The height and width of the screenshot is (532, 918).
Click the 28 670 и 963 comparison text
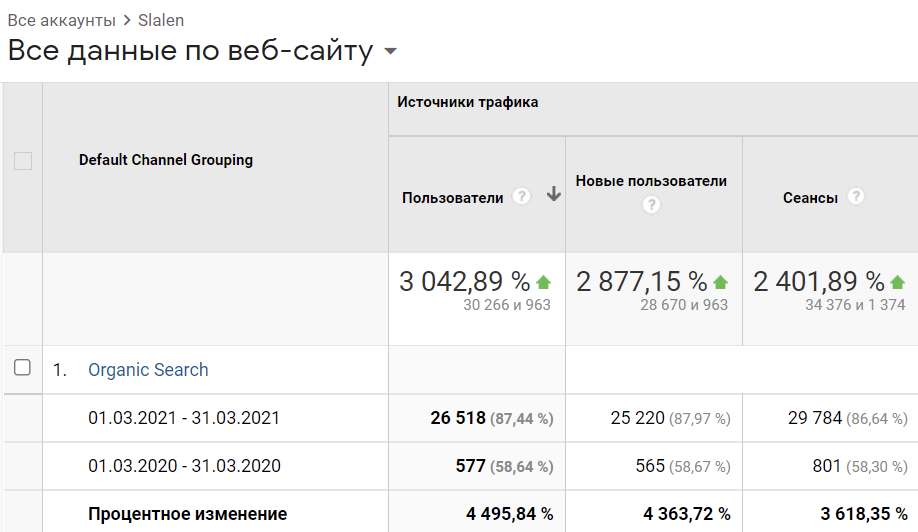684,305
